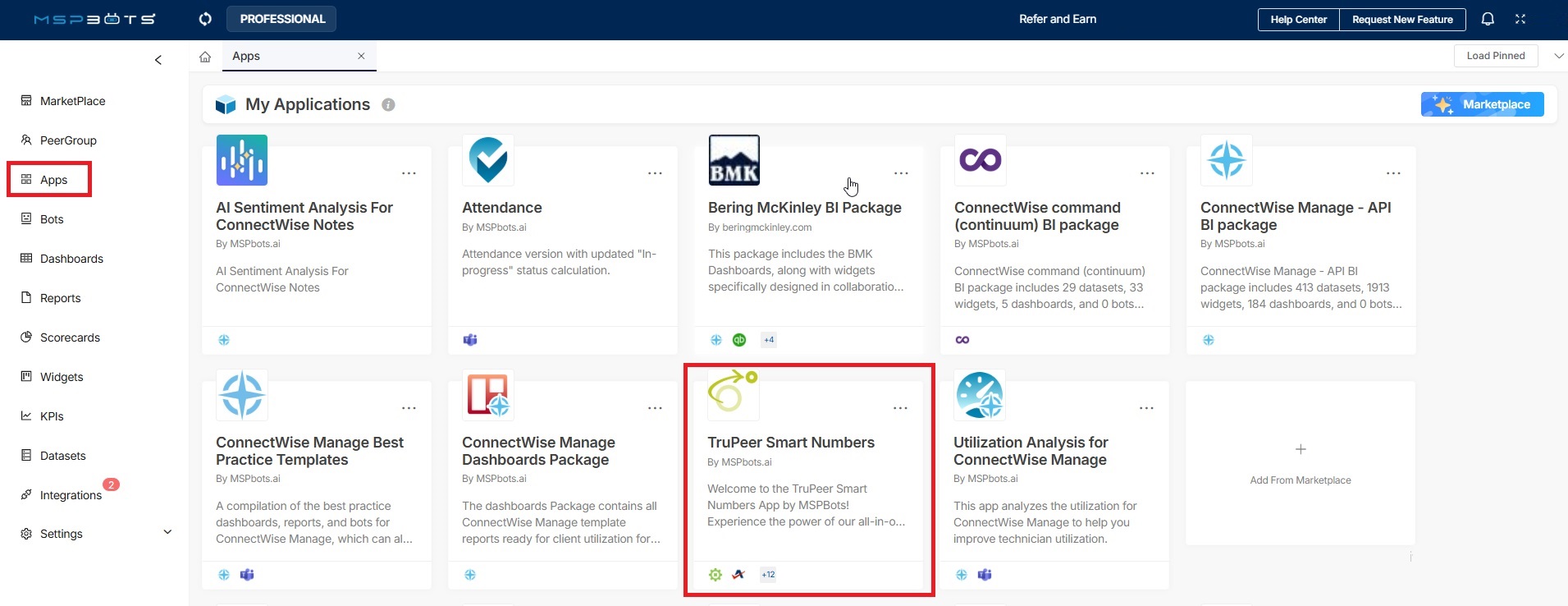Click the home icon tab

point(205,57)
